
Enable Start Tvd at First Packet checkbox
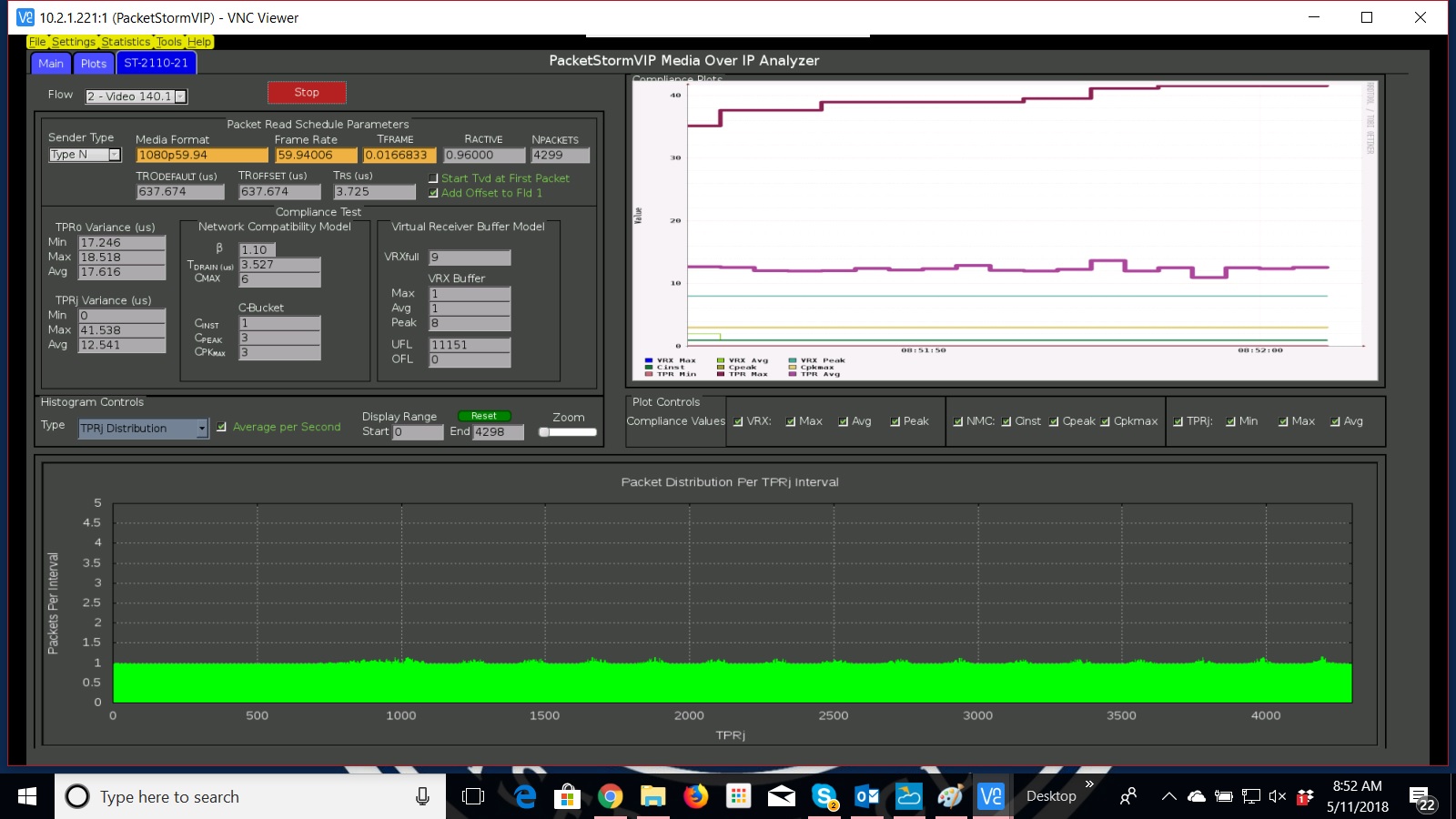(434, 179)
